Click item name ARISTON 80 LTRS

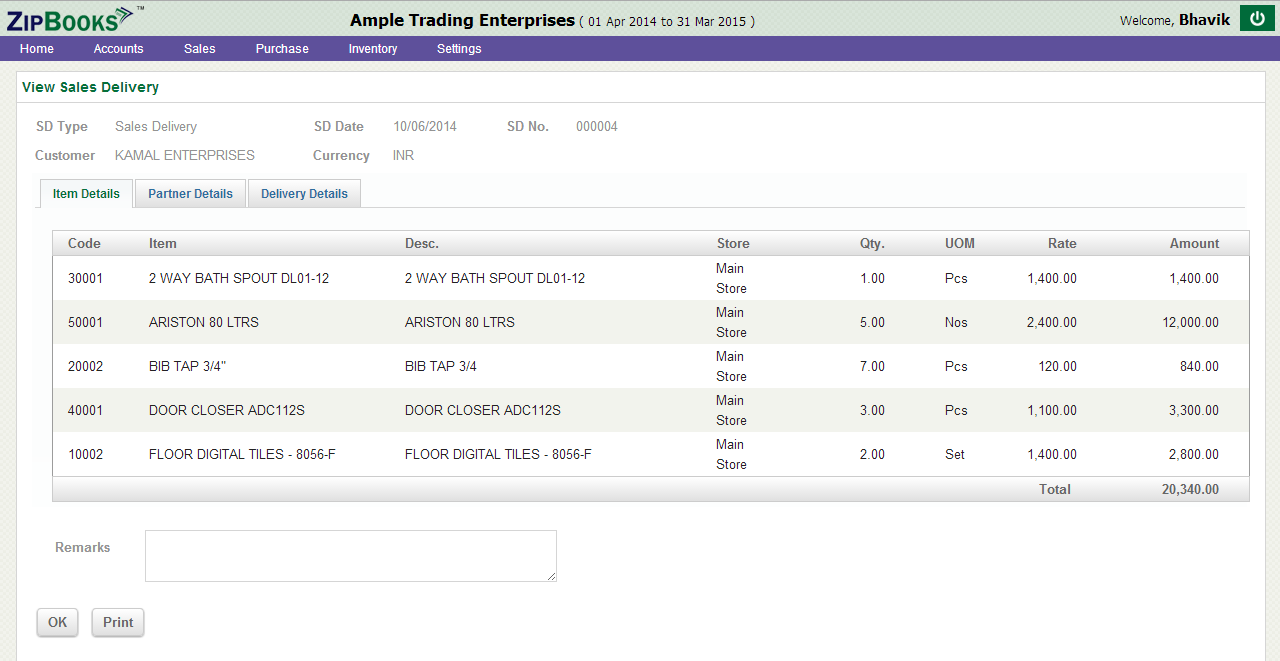pyautogui.click(x=204, y=323)
